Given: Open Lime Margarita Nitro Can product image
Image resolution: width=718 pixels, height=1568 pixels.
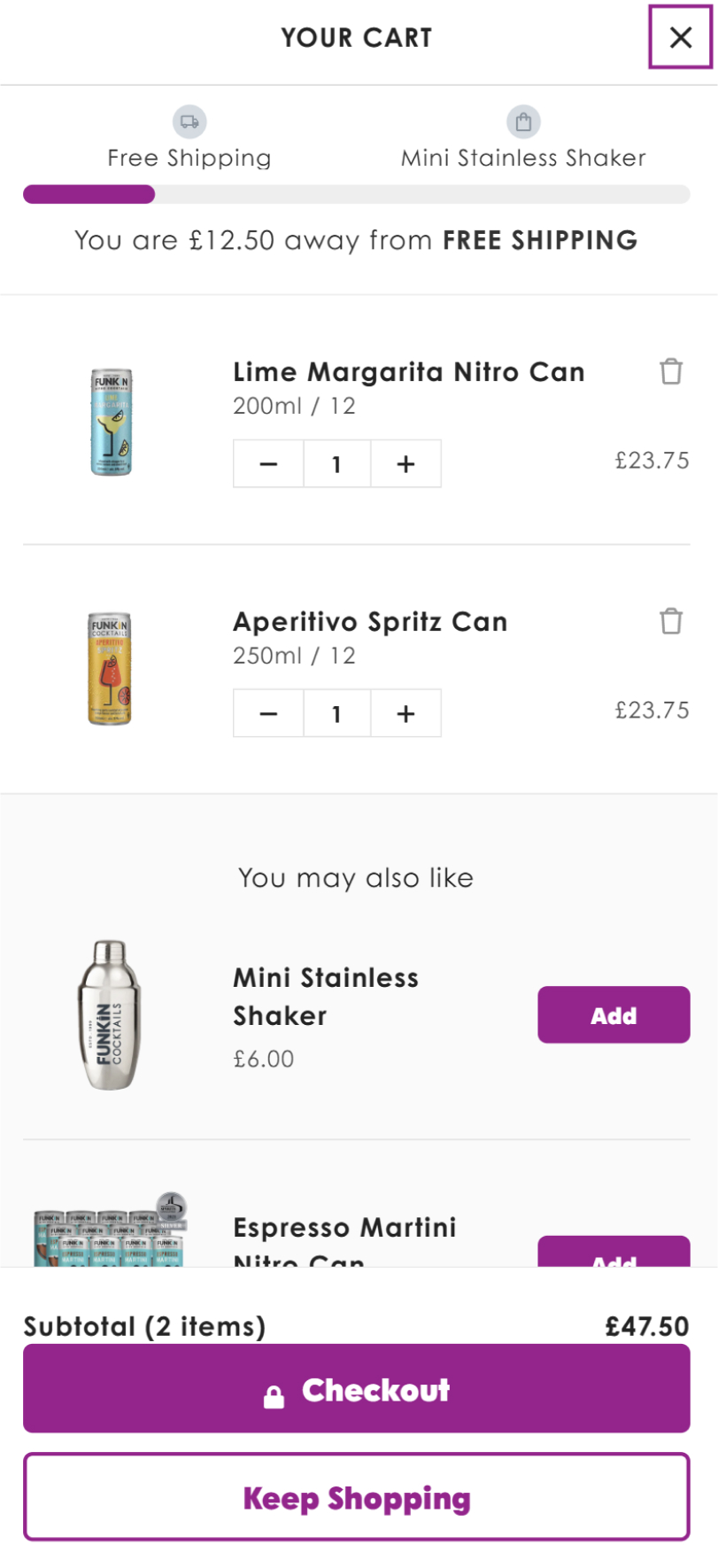Looking at the screenshot, I should (111, 422).
